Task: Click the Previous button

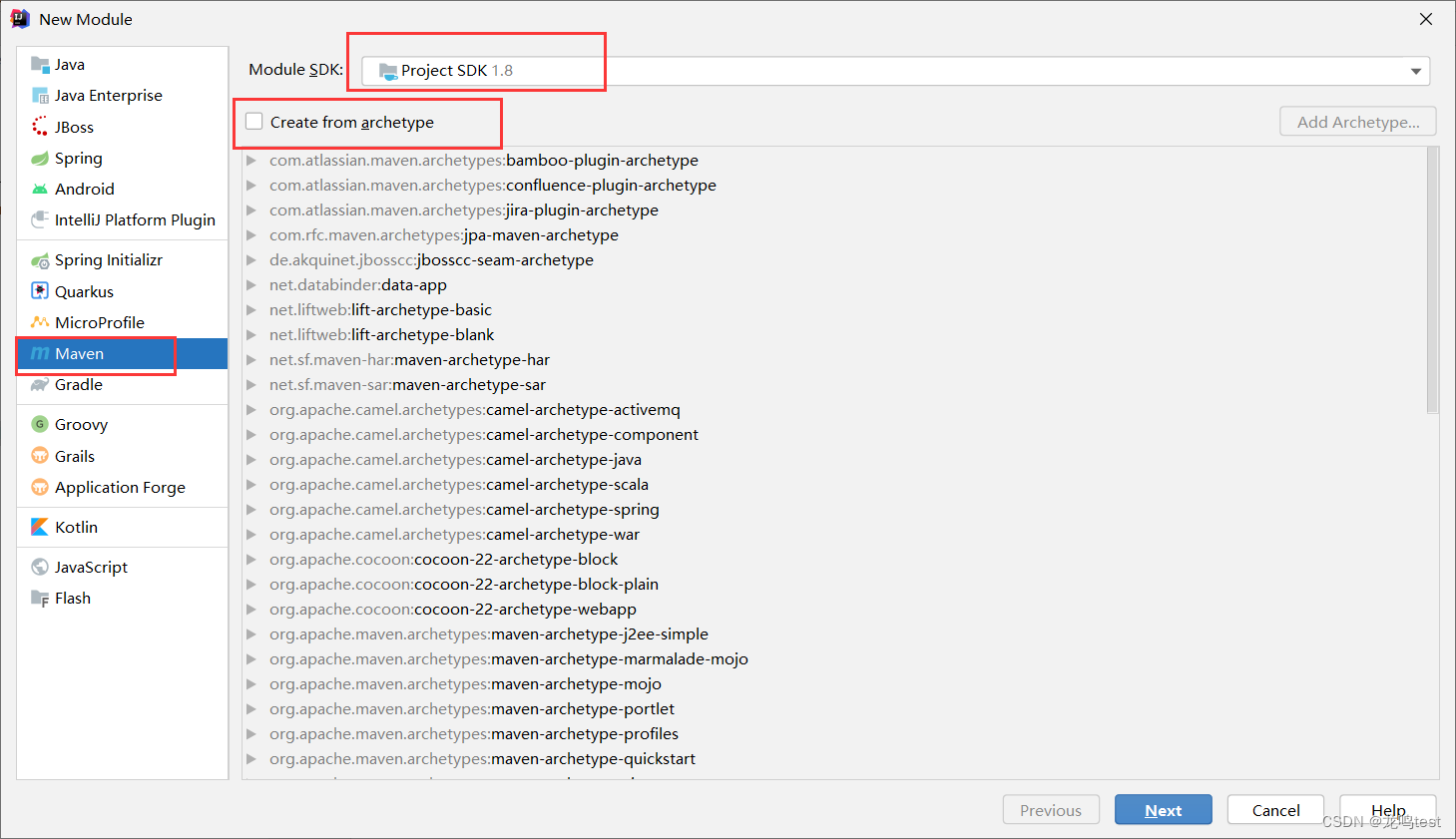Action: [1051, 810]
